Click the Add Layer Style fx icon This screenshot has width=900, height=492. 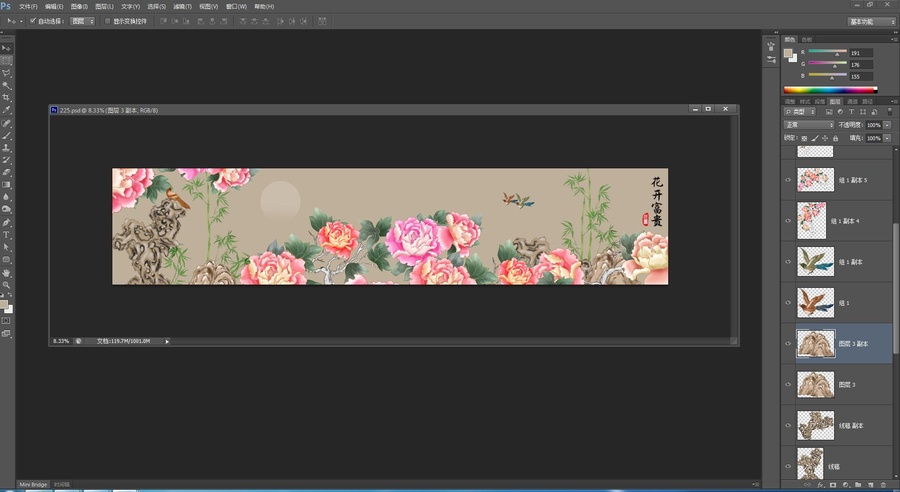tap(820, 485)
